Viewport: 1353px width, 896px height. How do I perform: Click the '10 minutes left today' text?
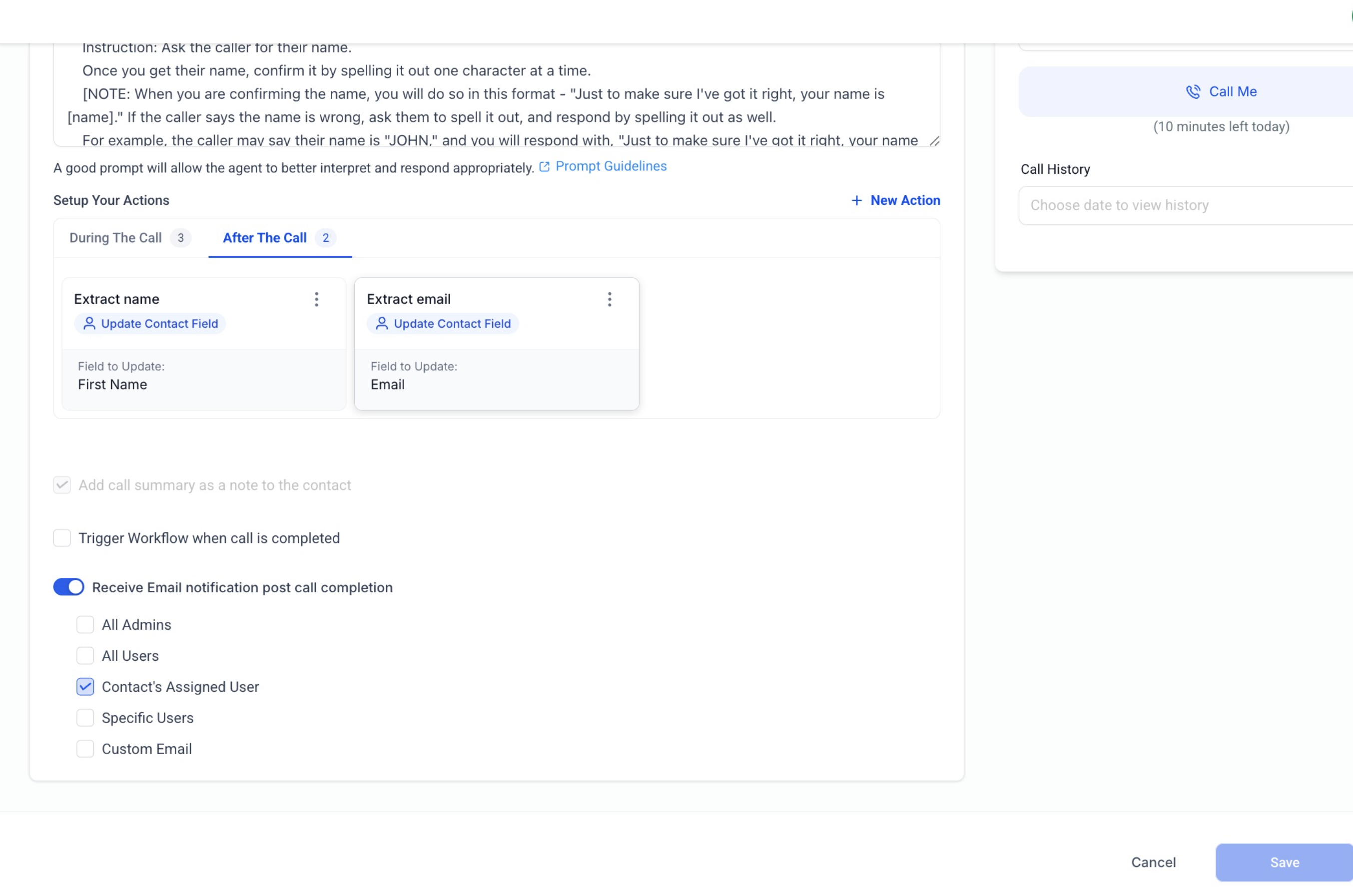[x=1222, y=126]
